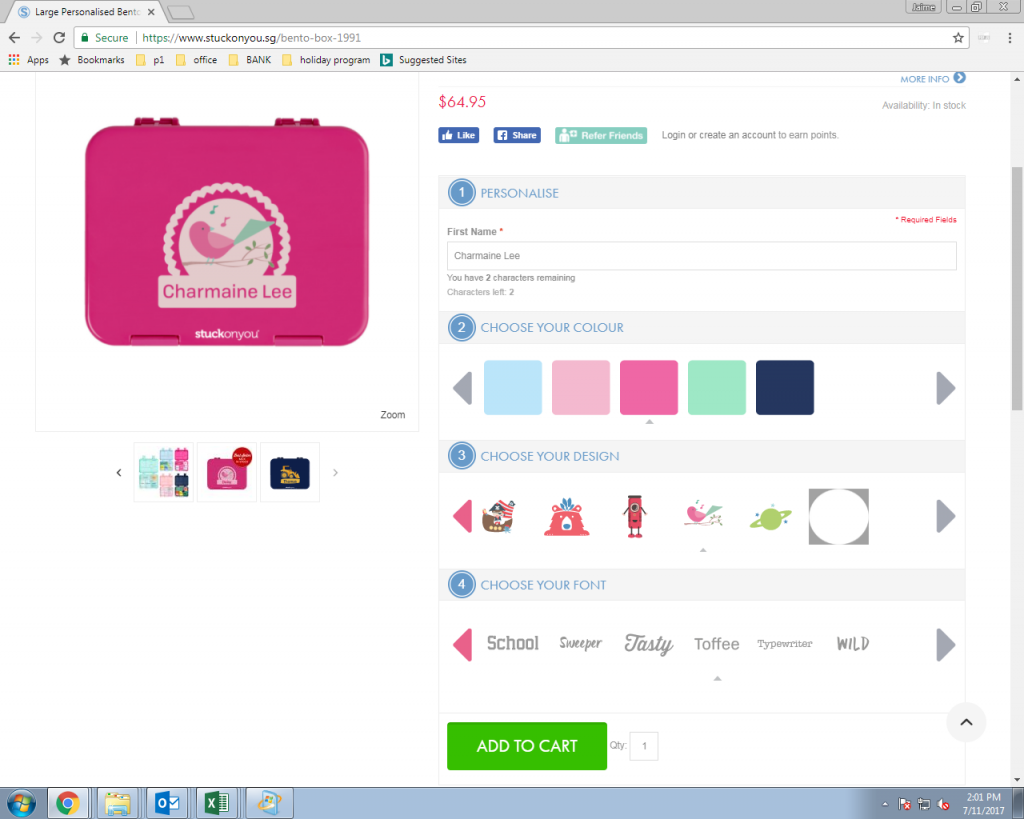
Task: Open the Chrome three-dot menu
Action: coord(1010,38)
